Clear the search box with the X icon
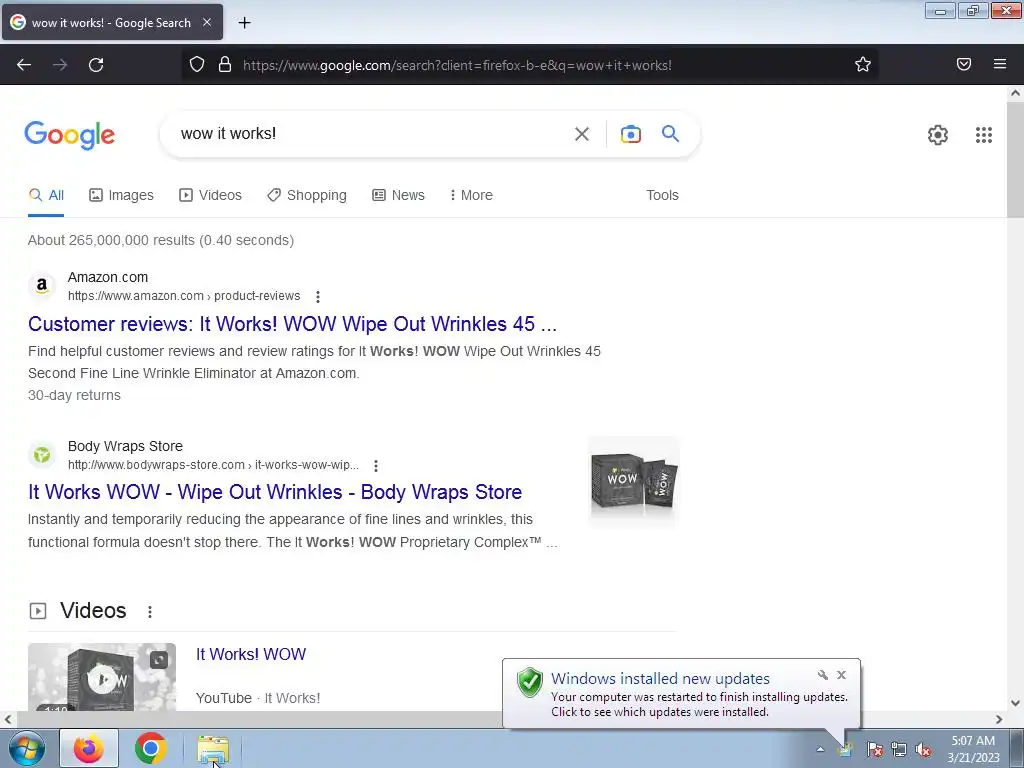1024x768 pixels. click(x=582, y=134)
